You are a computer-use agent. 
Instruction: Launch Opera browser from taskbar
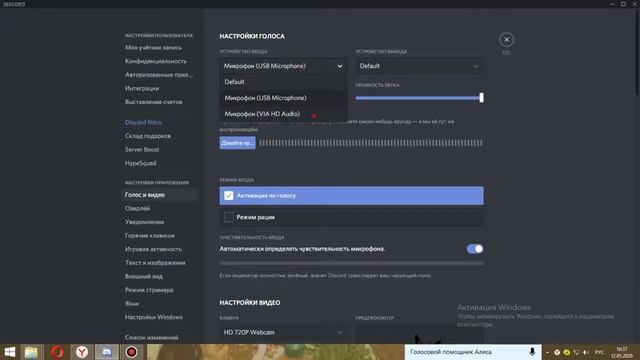(57, 352)
